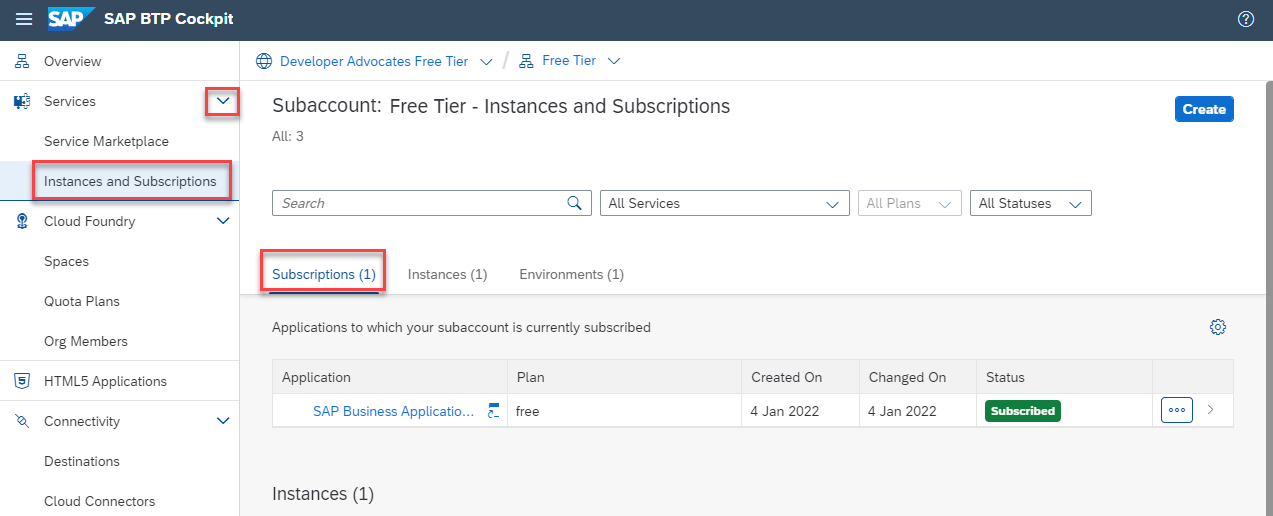This screenshot has width=1273, height=516.
Task: Click Developer Advocates Free Tier breadcrumb link
Action: pos(374,61)
